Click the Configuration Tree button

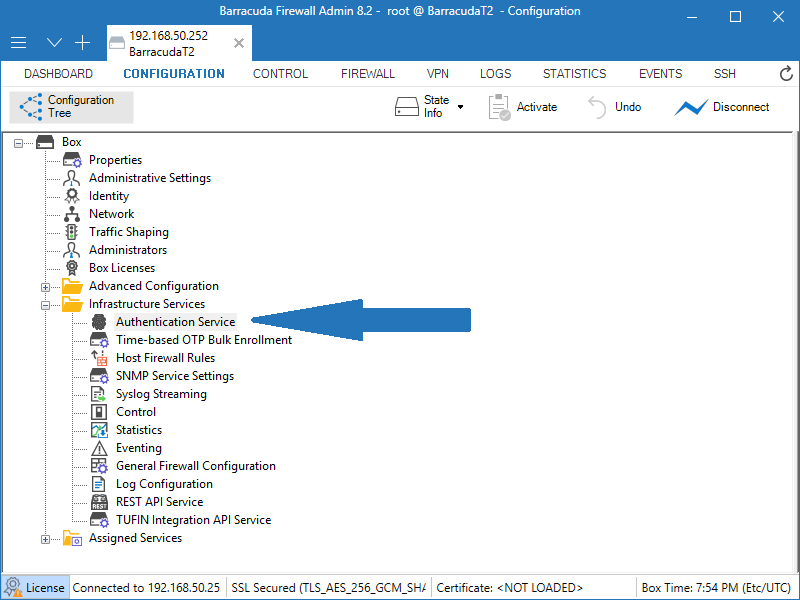click(71, 107)
